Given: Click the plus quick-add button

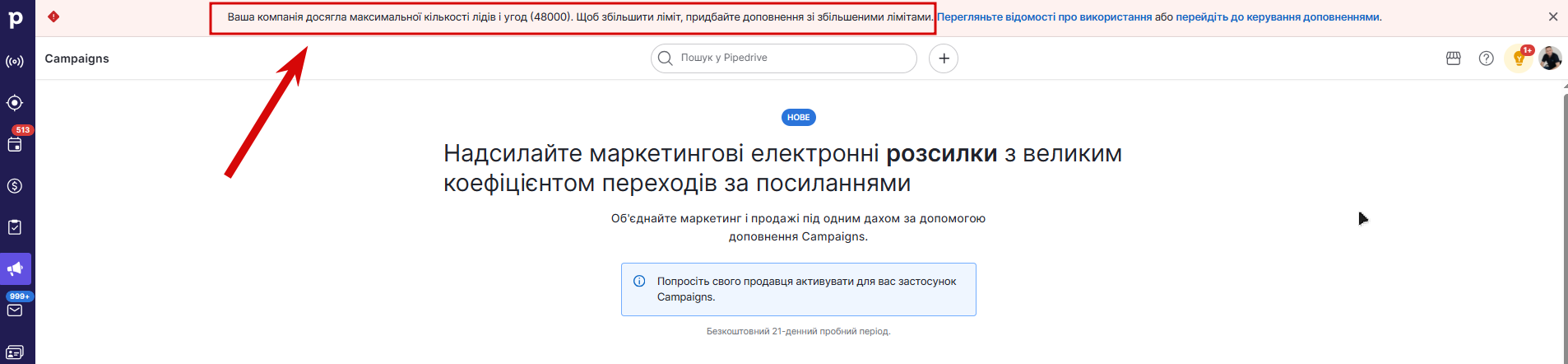Looking at the screenshot, I should click(x=944, y=58).
